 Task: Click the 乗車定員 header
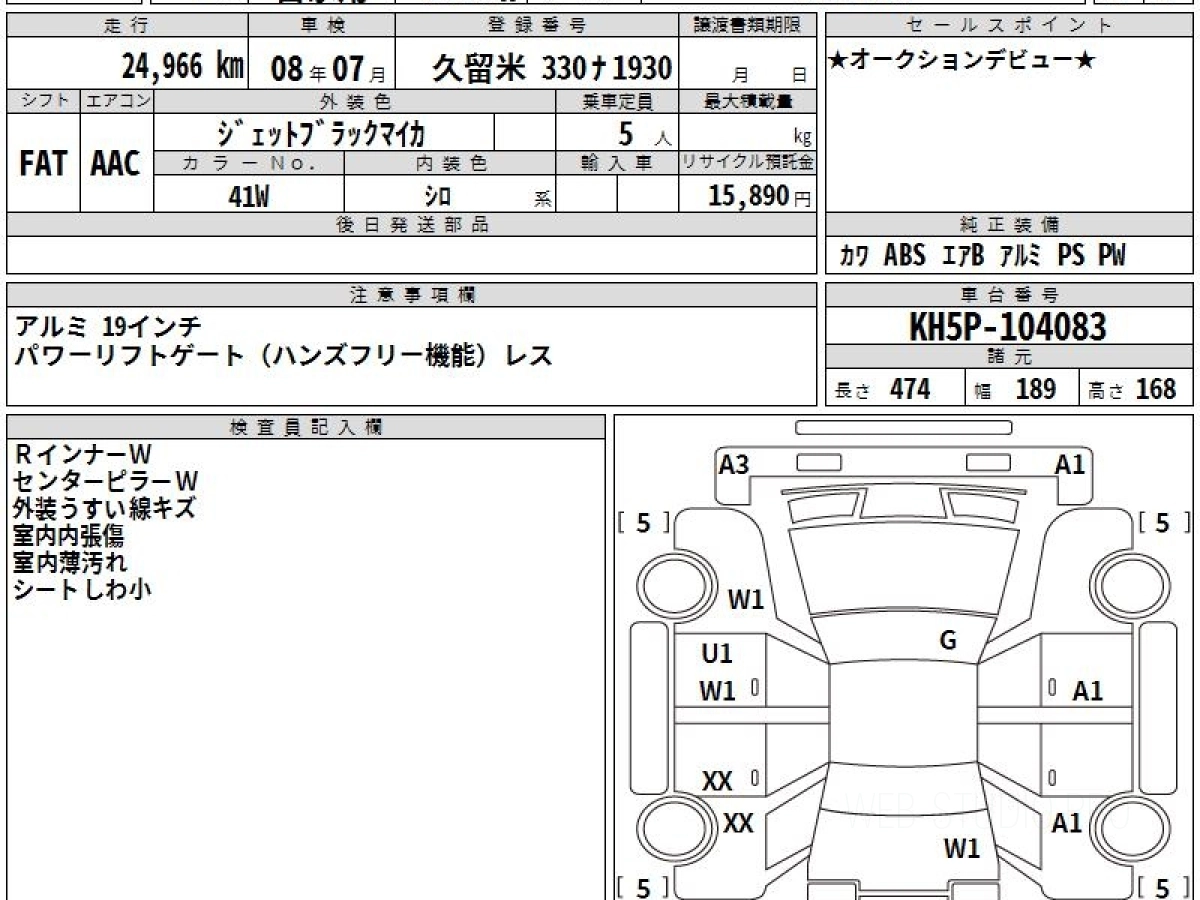pos(617,101)
